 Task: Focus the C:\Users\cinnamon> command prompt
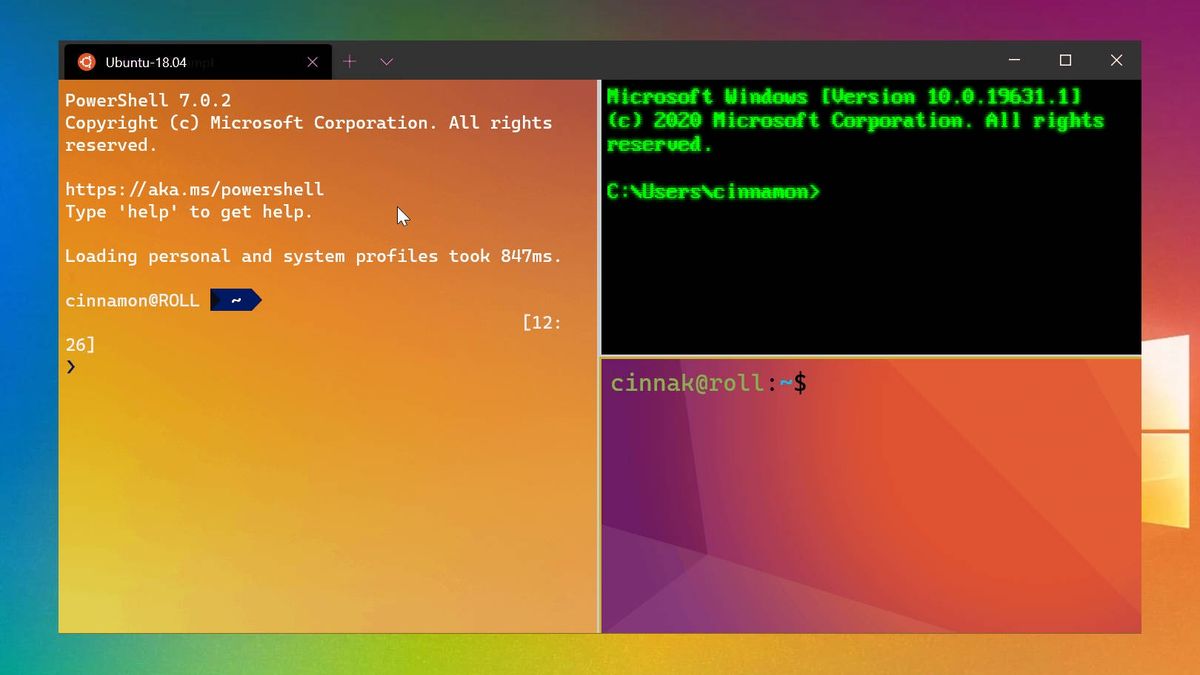(713, 191)
